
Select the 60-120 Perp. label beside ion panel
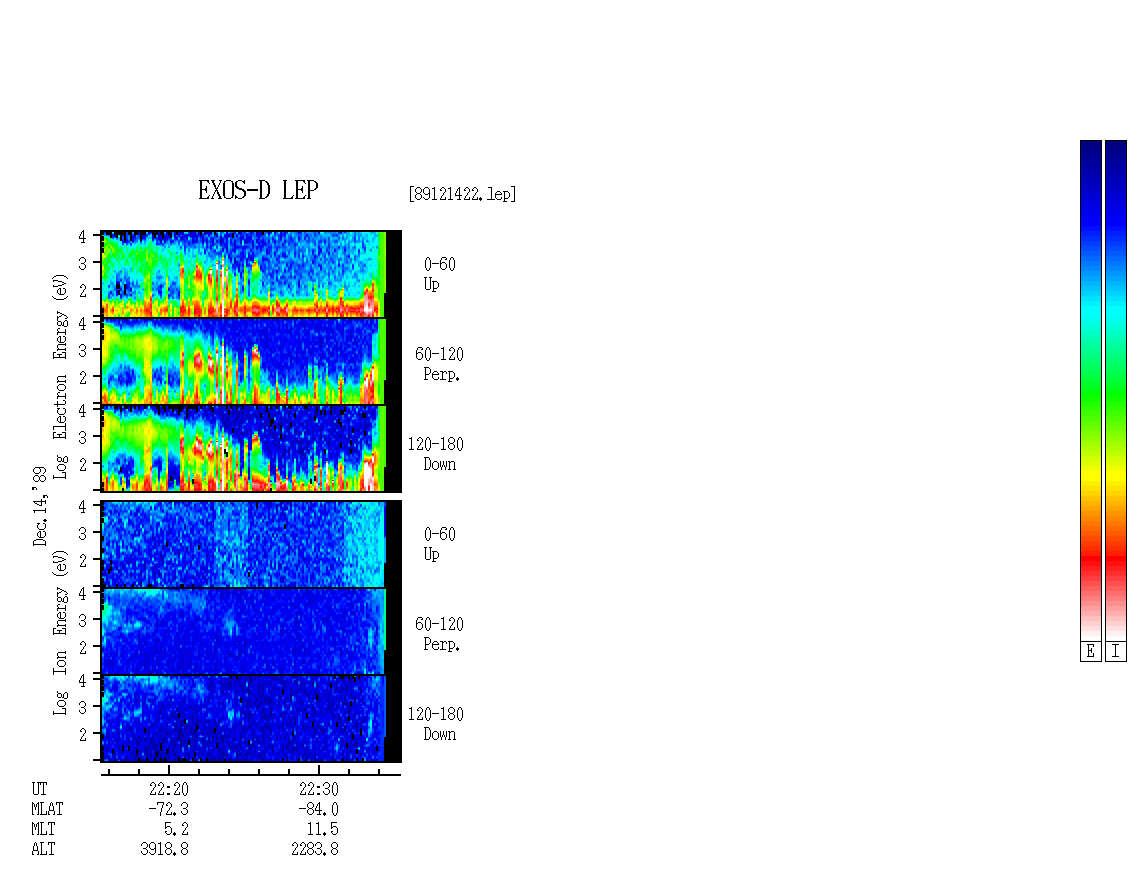[439, 634]
